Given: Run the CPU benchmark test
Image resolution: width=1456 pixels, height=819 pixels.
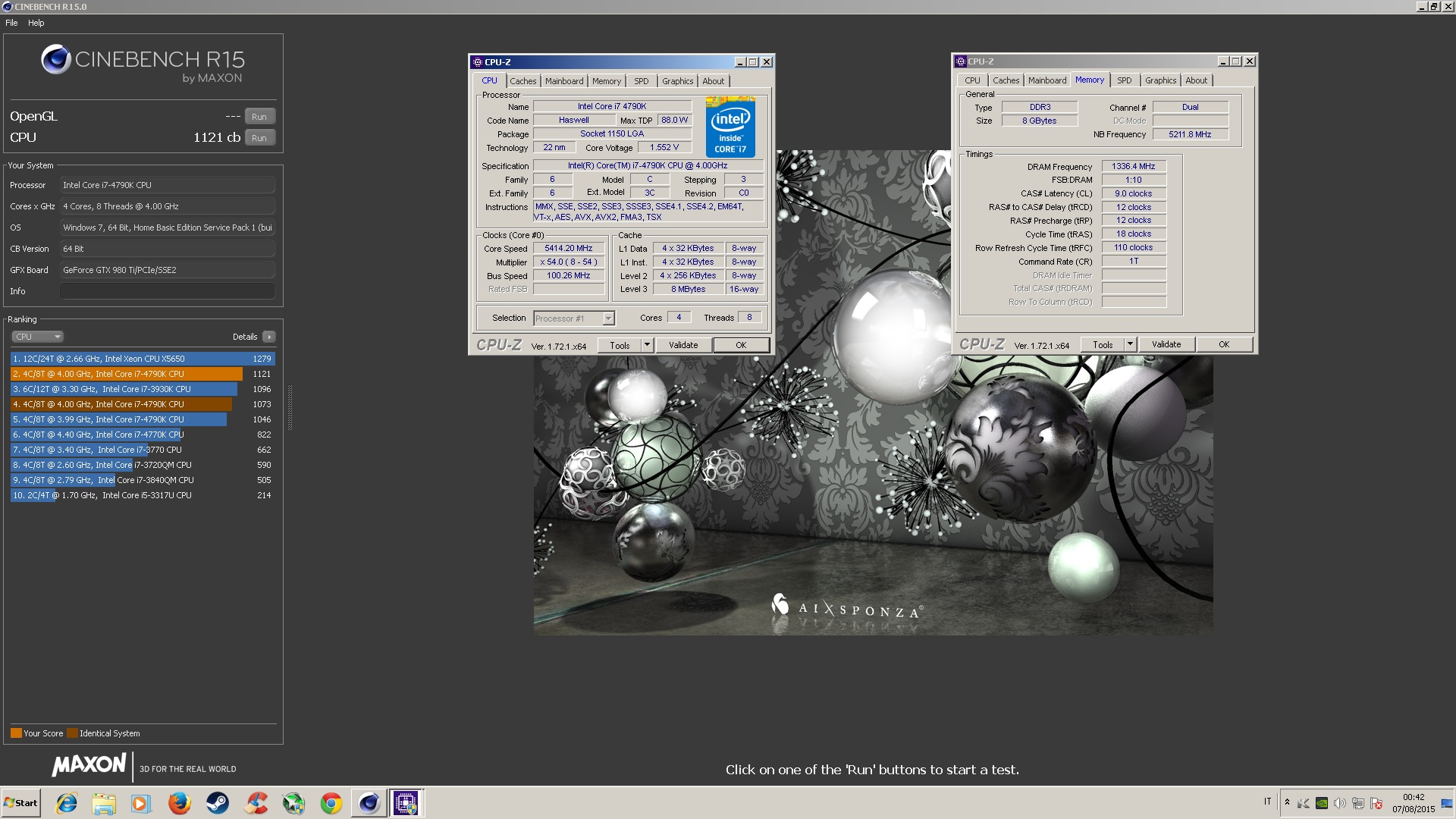Looking at the screenshot, I should [x=259, y=138].
